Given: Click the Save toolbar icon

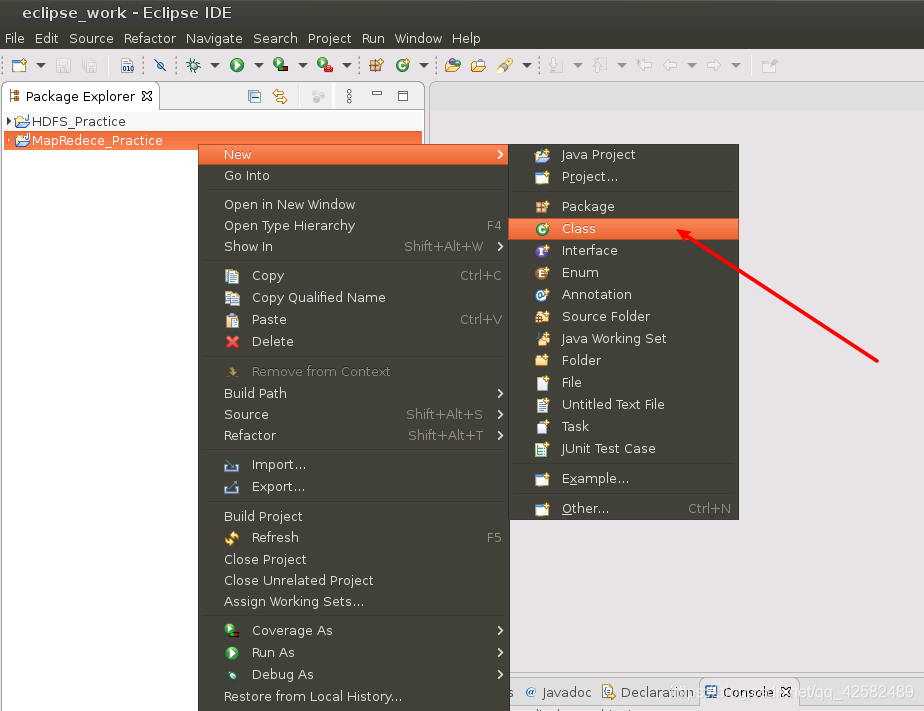Looking at the screenshot, I should click(x=64, y=65).
